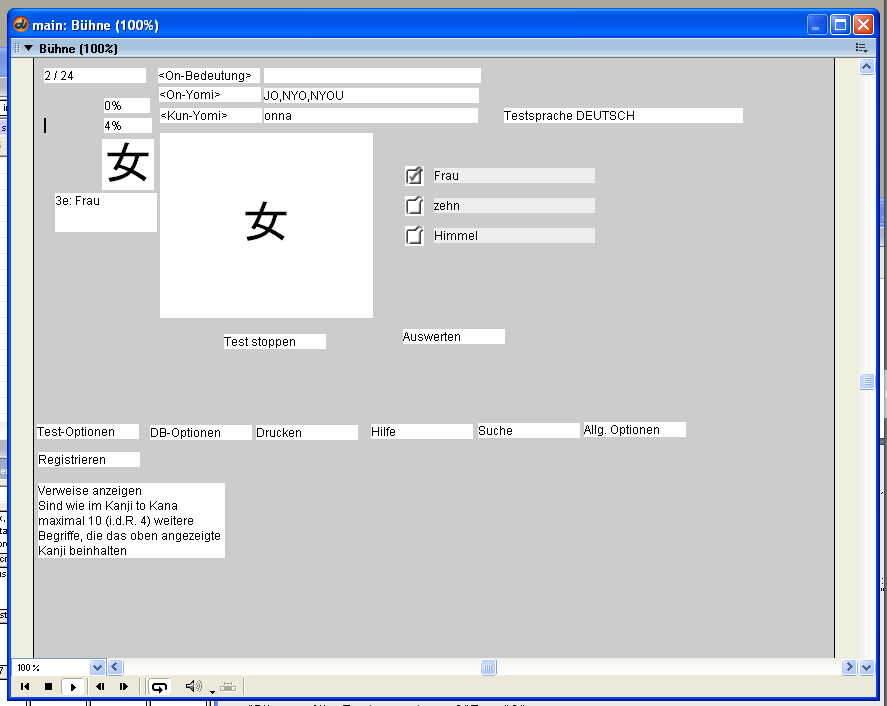Toggle loop playback icon
Screen dimensions: 887x706
point(159,687)
